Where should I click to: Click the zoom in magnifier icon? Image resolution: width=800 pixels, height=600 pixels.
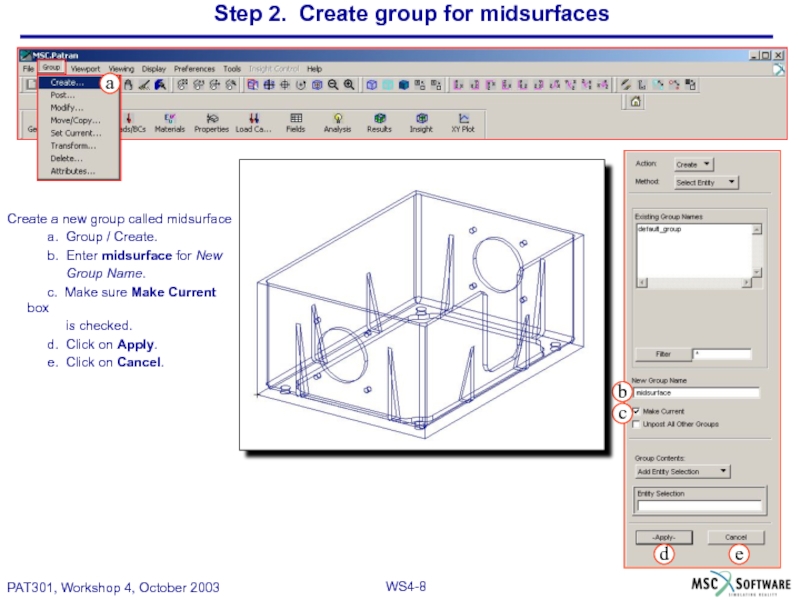point(349,85)
